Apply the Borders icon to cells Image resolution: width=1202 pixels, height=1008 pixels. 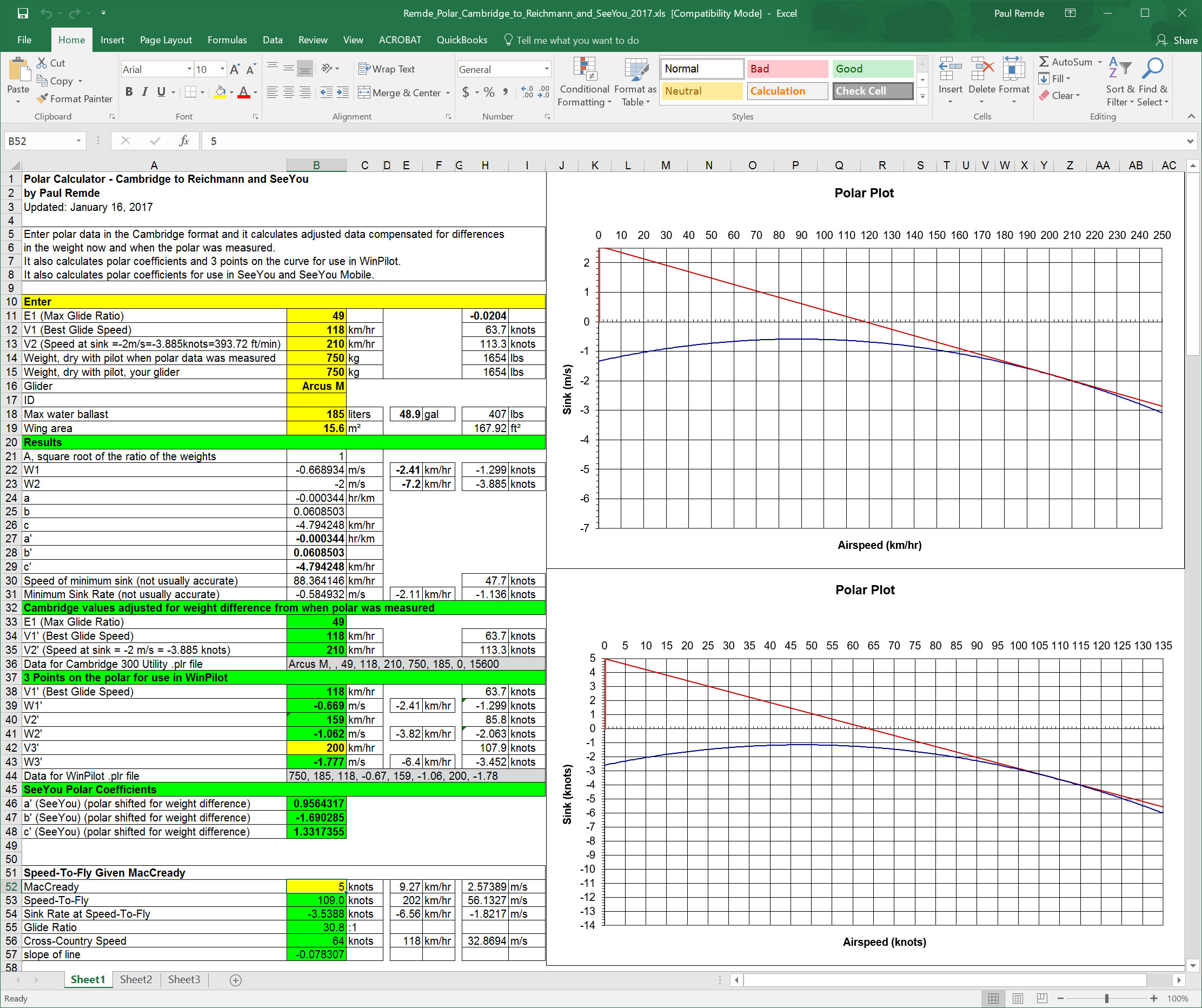(x=191, y=92)
